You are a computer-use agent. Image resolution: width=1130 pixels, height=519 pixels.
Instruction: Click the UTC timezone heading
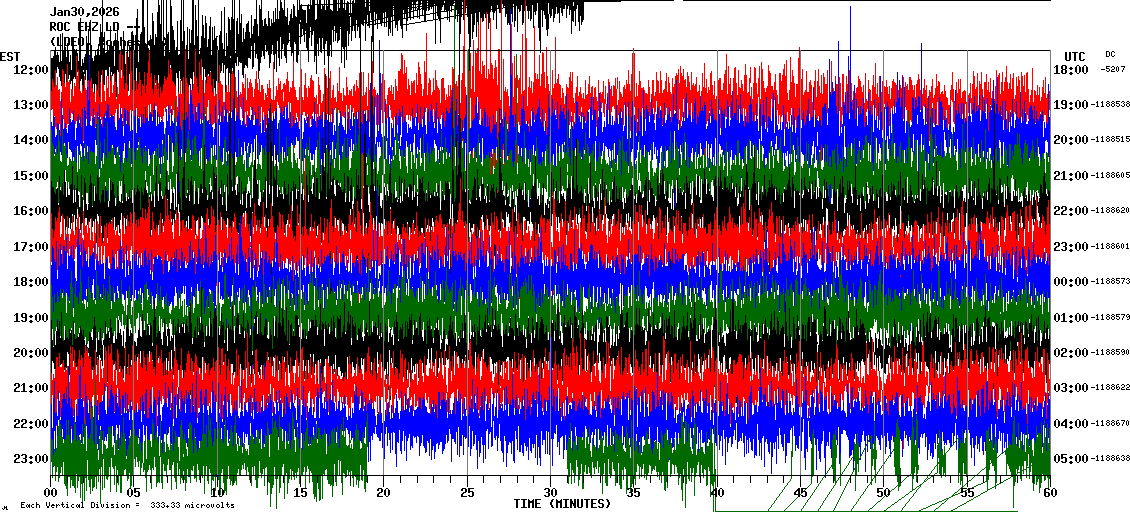tap(1075, 56)
